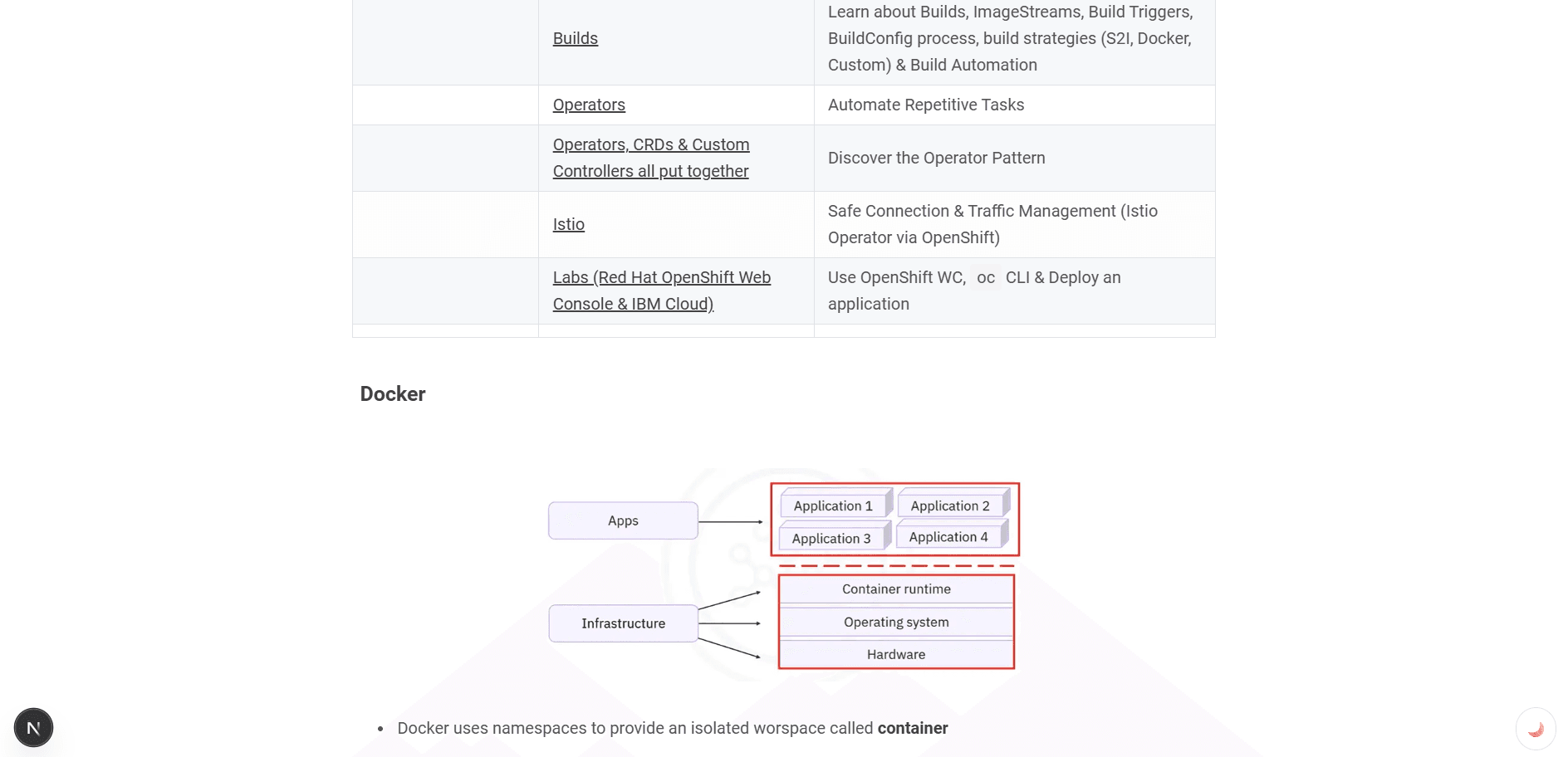The image size is (1568, 757).
Task: Toggle dark mode with the moon icon
Action: (1536, 729)
